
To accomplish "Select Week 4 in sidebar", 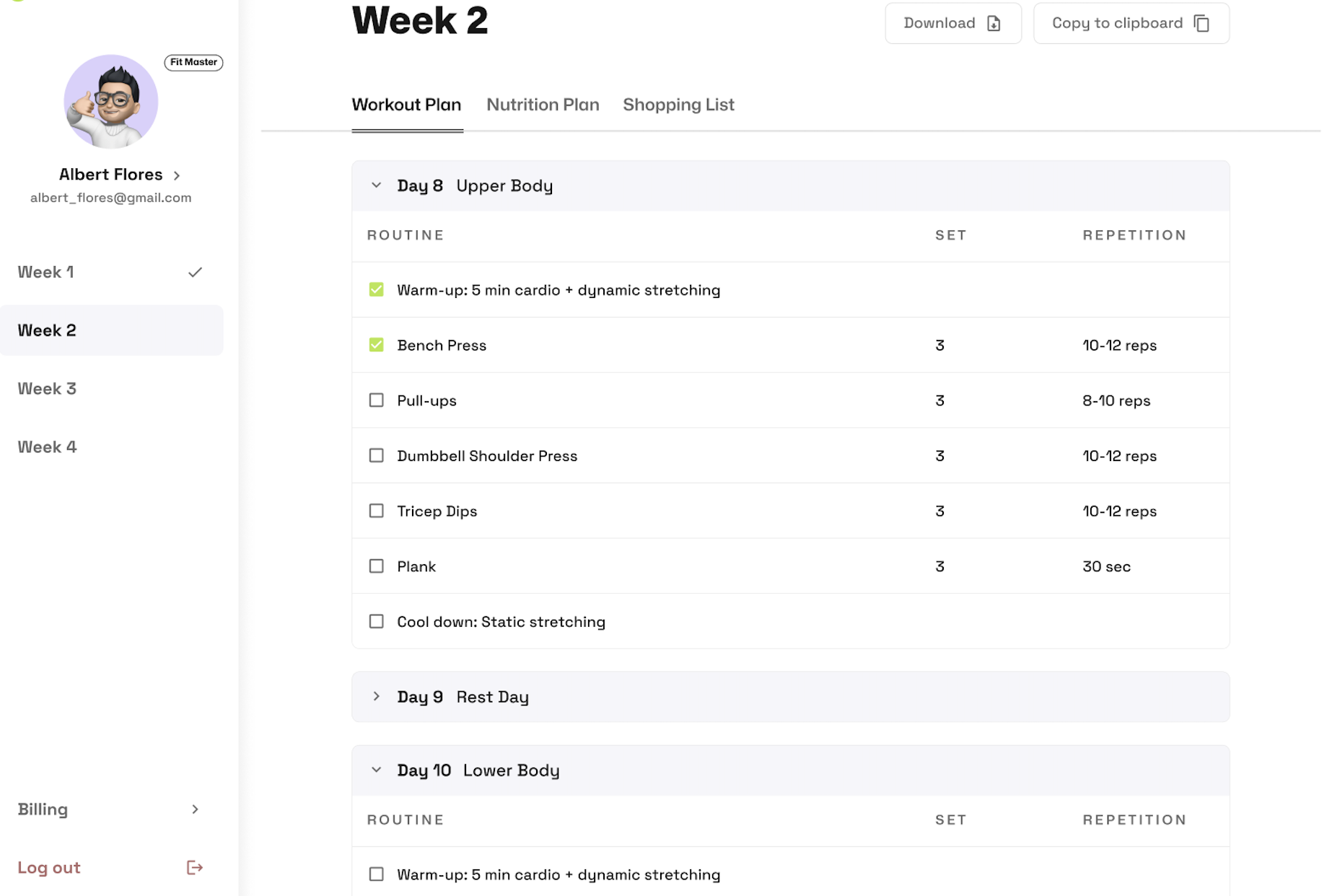I will tap(112, 447).
